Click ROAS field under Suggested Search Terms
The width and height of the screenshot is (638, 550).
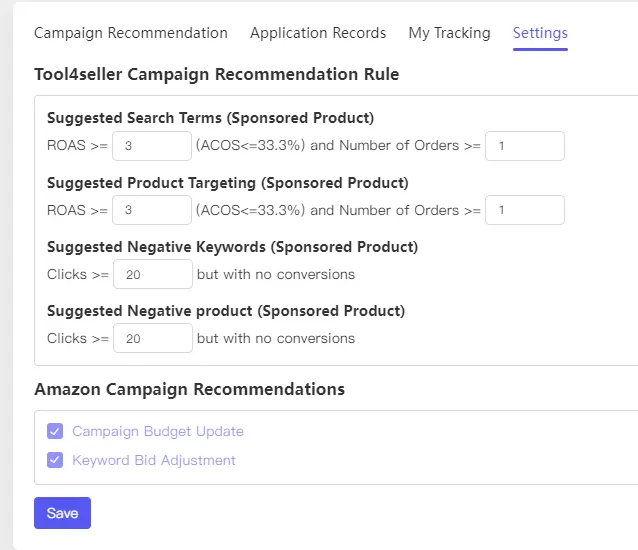tap(152, 146)
